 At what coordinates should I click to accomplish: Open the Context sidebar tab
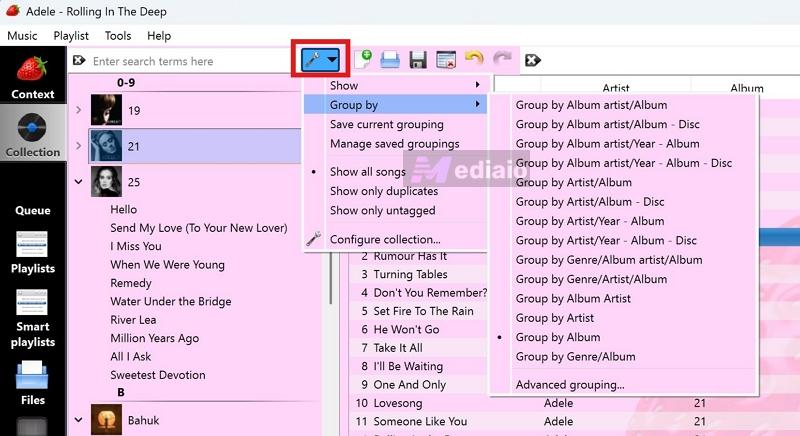(x=33, y=76)
